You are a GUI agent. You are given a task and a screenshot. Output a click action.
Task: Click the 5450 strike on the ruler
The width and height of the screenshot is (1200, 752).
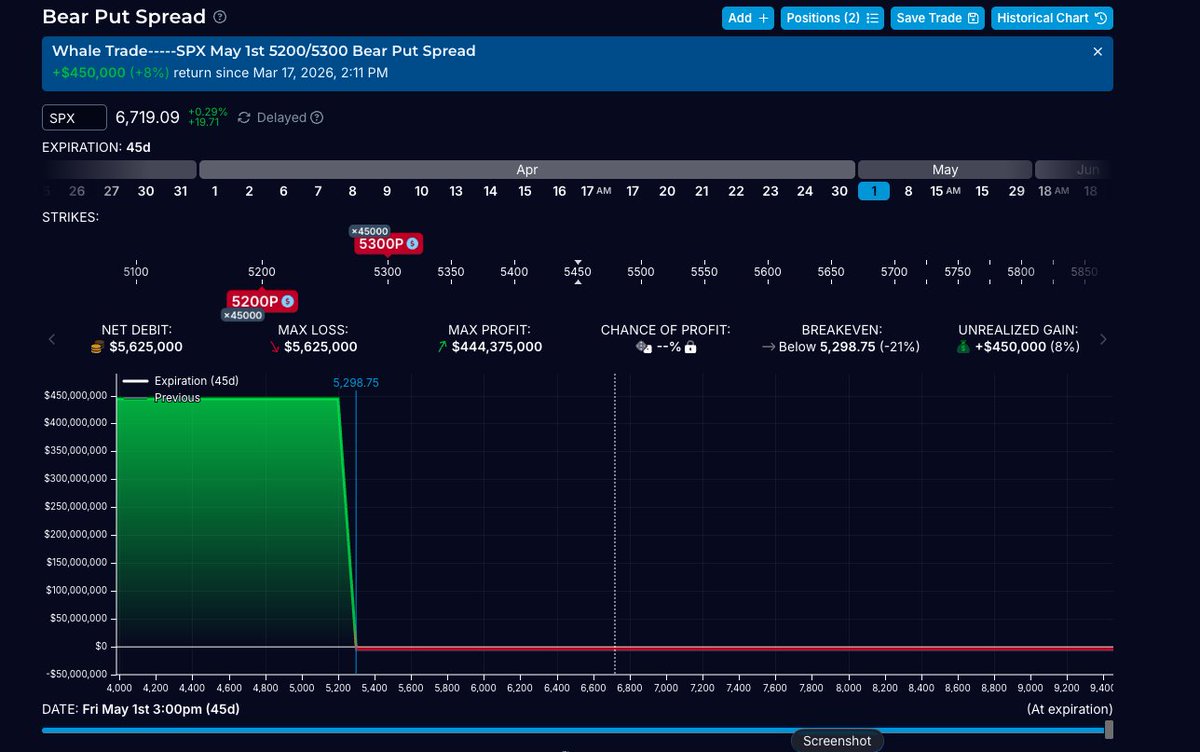[577, 272]
